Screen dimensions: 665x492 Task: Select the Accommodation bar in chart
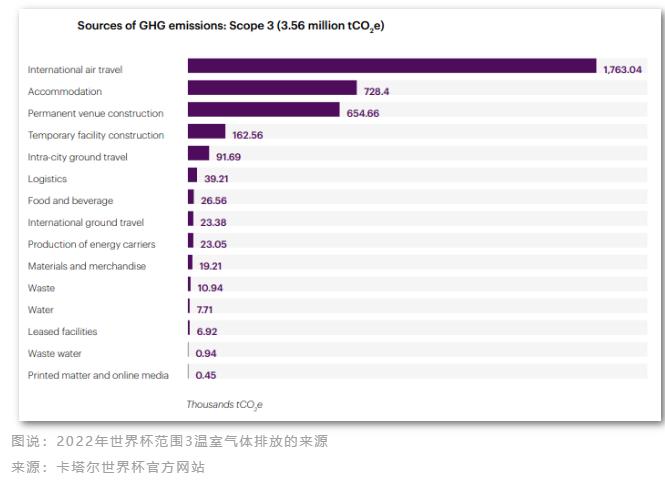[x=272, y=88]
